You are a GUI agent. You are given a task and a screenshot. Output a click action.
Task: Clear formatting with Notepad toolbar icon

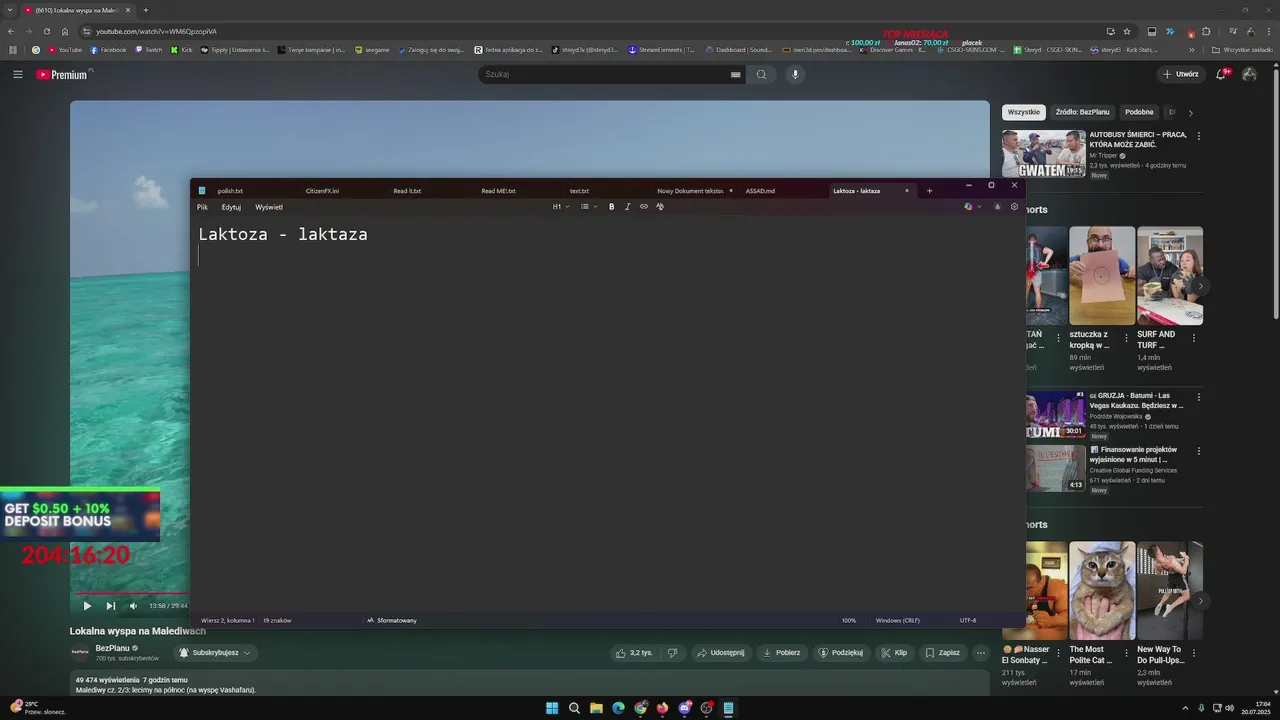point(660,207)
